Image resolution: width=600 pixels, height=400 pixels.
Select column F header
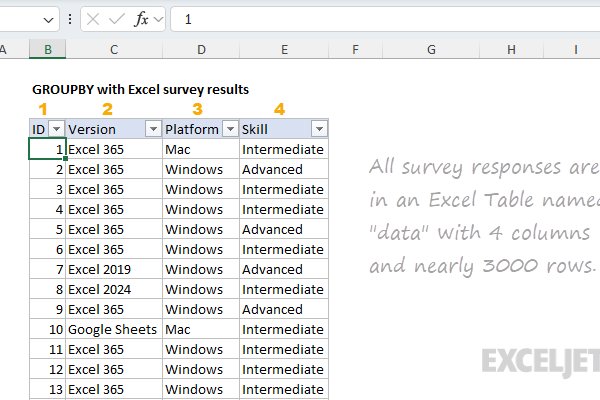(355, 49)
